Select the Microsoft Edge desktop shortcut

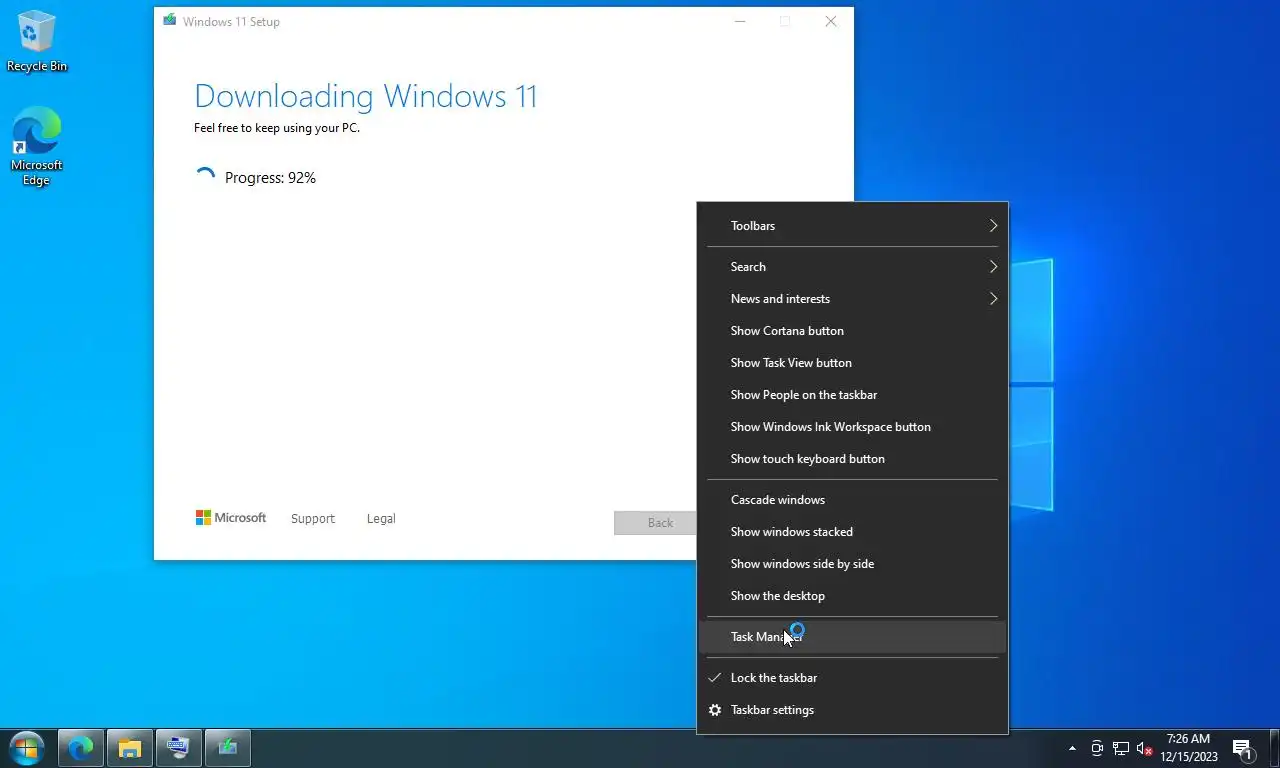pyautogui.click(x=37, y=147)
